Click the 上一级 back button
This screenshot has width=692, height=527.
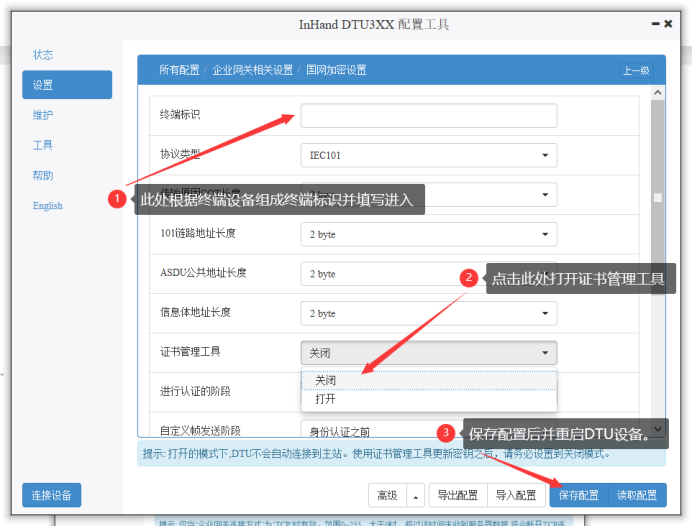[636, 70]
